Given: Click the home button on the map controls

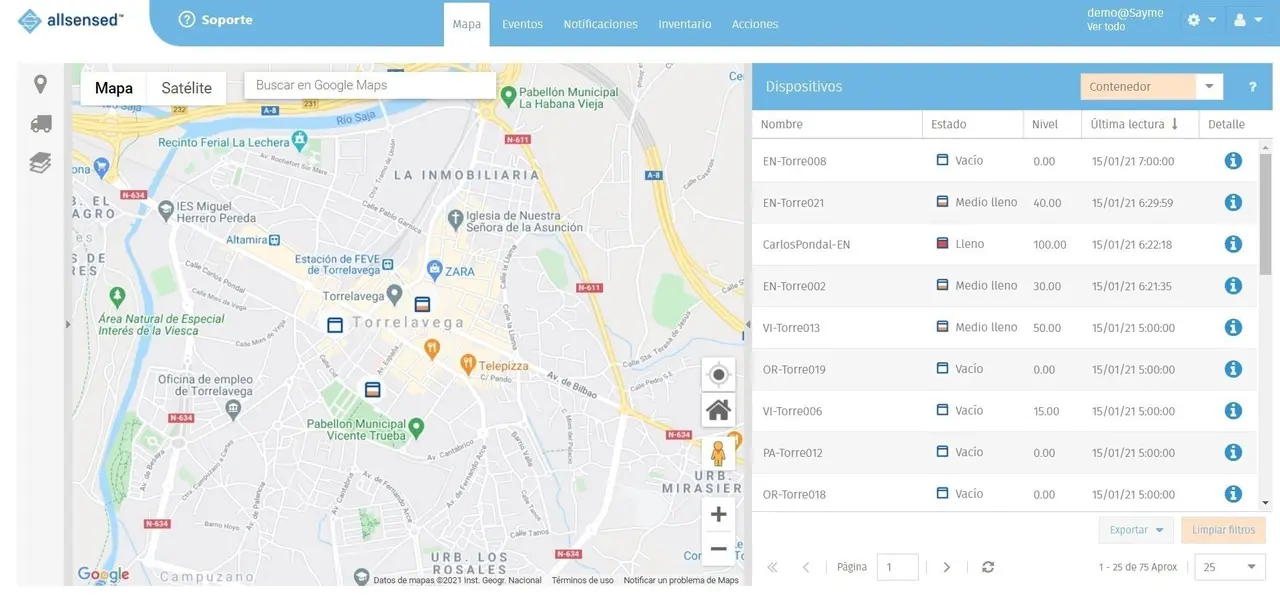Looking at the screenshot, I should pyautogui.click(x=718, y=409).
